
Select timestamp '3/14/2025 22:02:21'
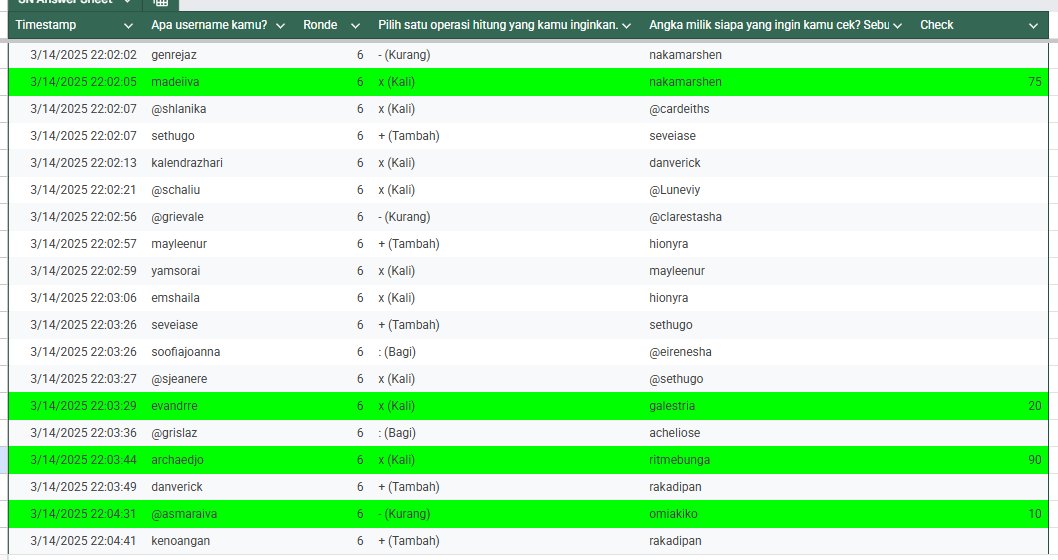tap(83, 190)
